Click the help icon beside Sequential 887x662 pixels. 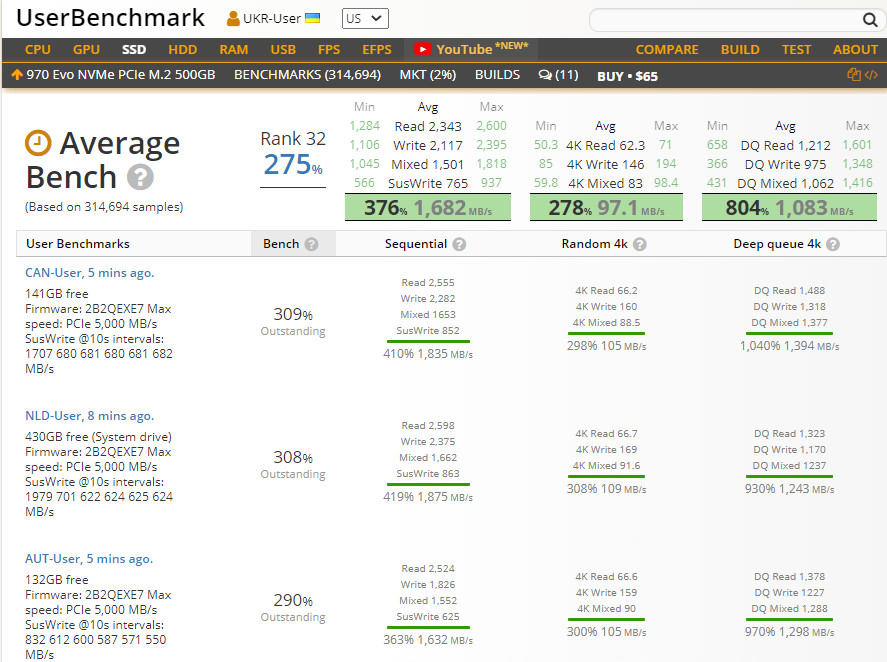(x=459, y=244)
